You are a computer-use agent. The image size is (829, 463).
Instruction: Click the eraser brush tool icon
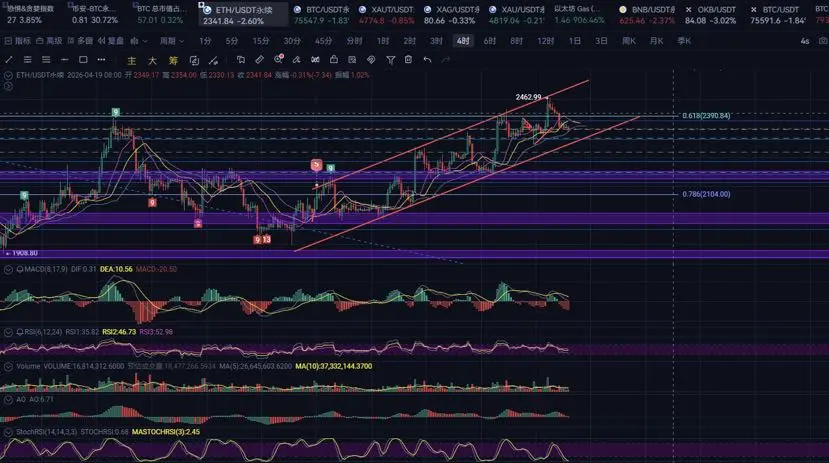[297, 60]
